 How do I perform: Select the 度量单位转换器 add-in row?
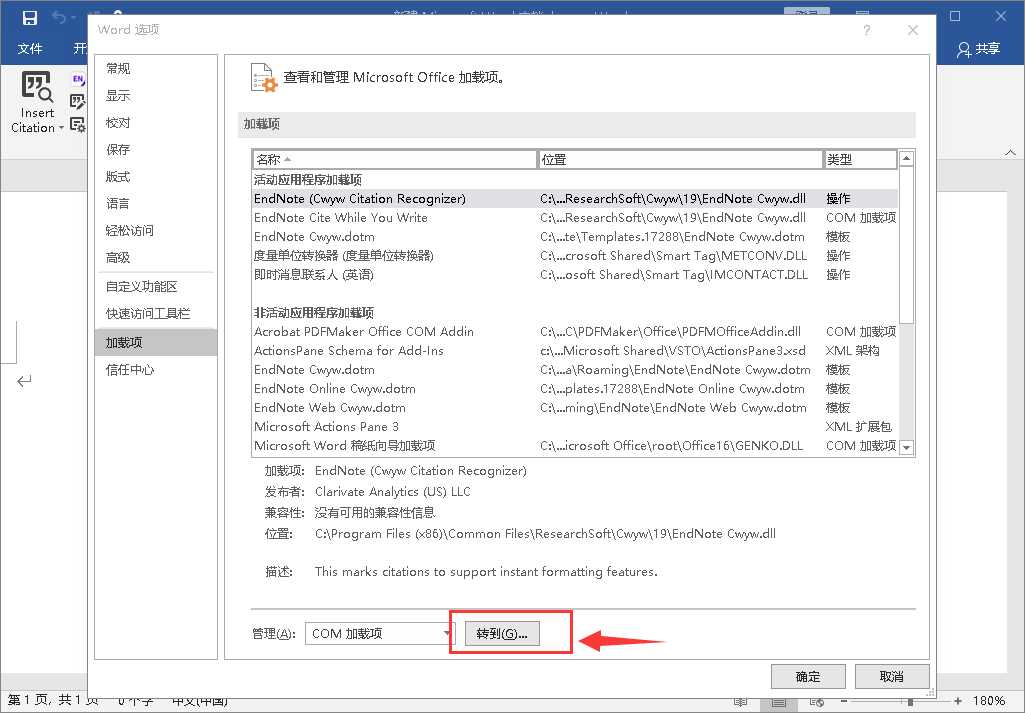click(x=575, y=256)
